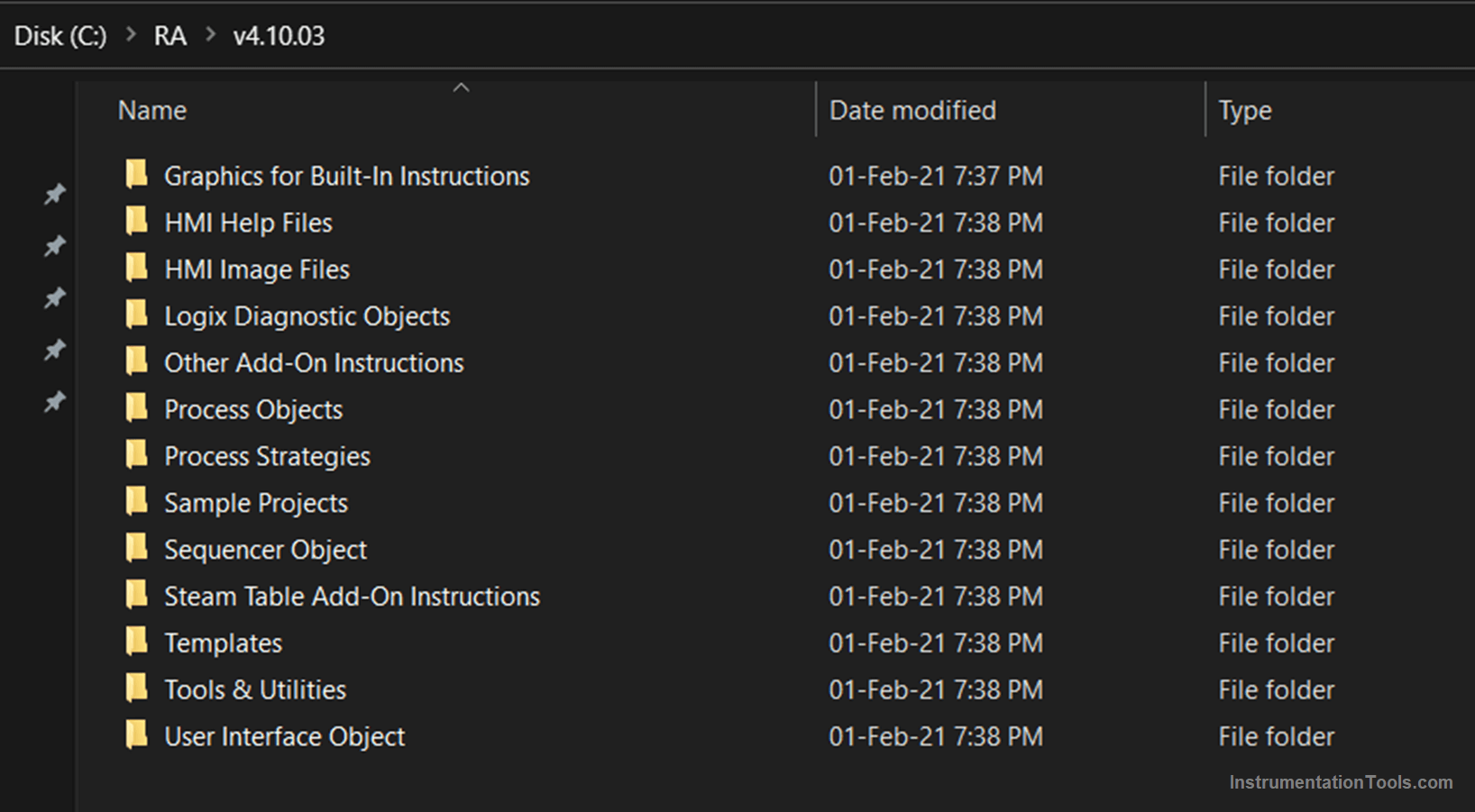
Task: Click the User Interface Object folder icon
Action: [137, 735]
